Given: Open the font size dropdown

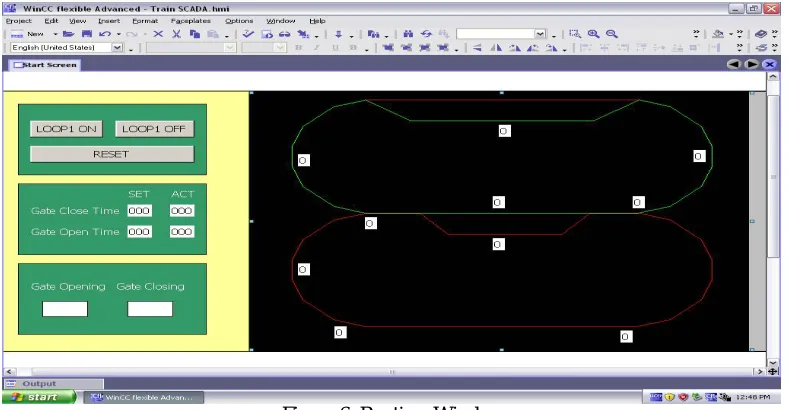Looking at the screenshot, I should click(280, 48).
